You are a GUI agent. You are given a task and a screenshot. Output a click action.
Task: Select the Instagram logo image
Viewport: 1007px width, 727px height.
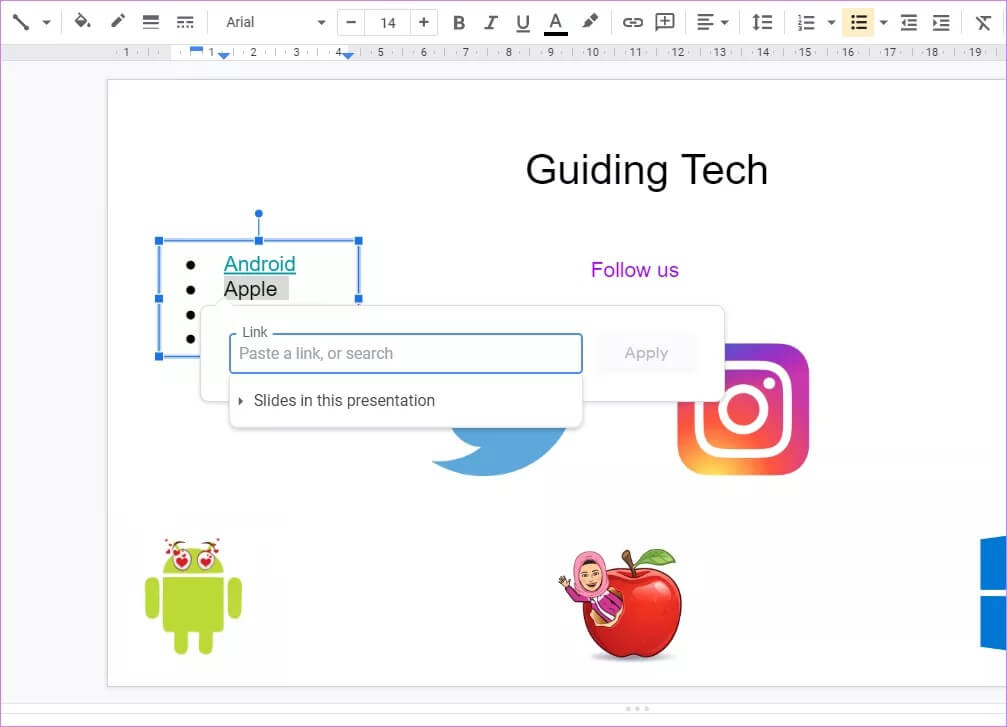(743, 409)
